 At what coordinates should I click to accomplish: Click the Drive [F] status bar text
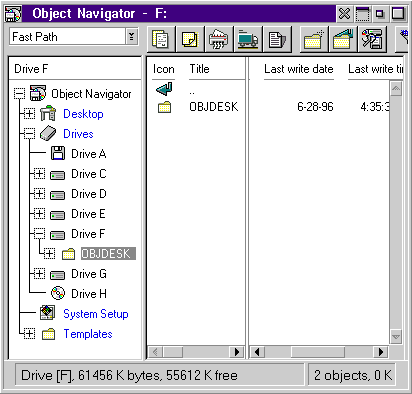(x=129, y=375)
